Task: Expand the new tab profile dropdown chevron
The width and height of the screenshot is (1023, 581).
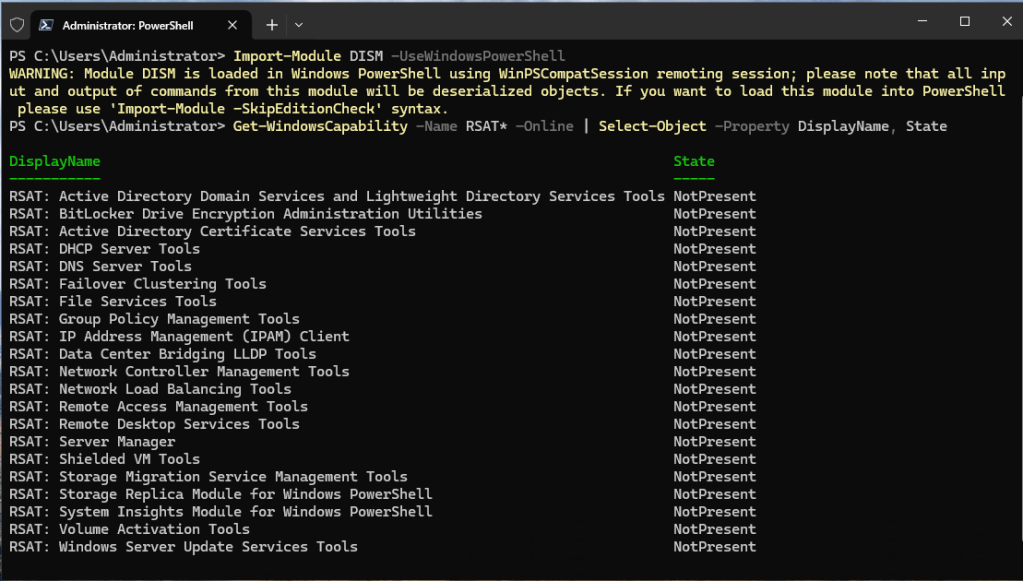Action: (x=299, y=23)
